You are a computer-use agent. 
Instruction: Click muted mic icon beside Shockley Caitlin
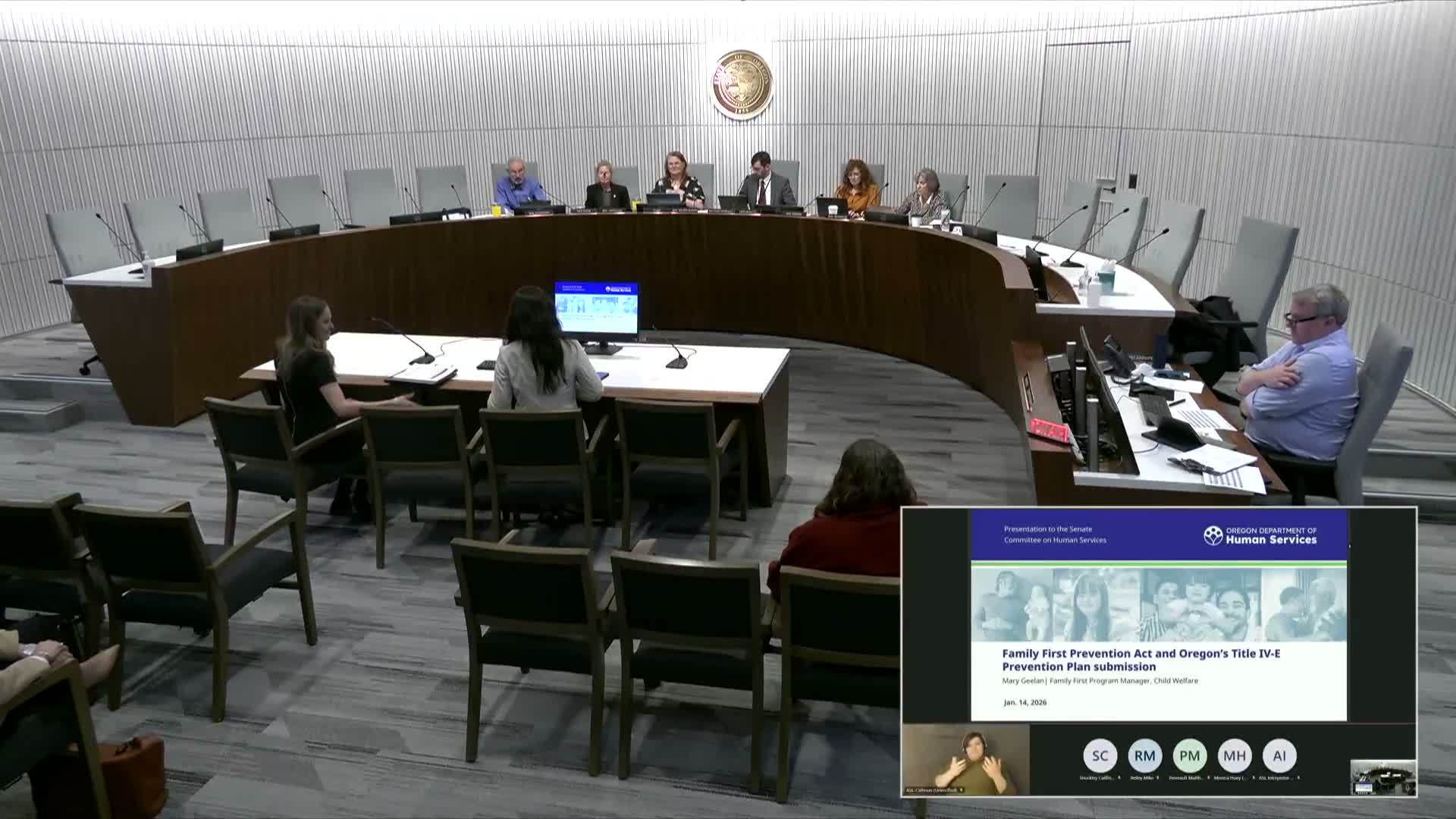(1119, 777)
